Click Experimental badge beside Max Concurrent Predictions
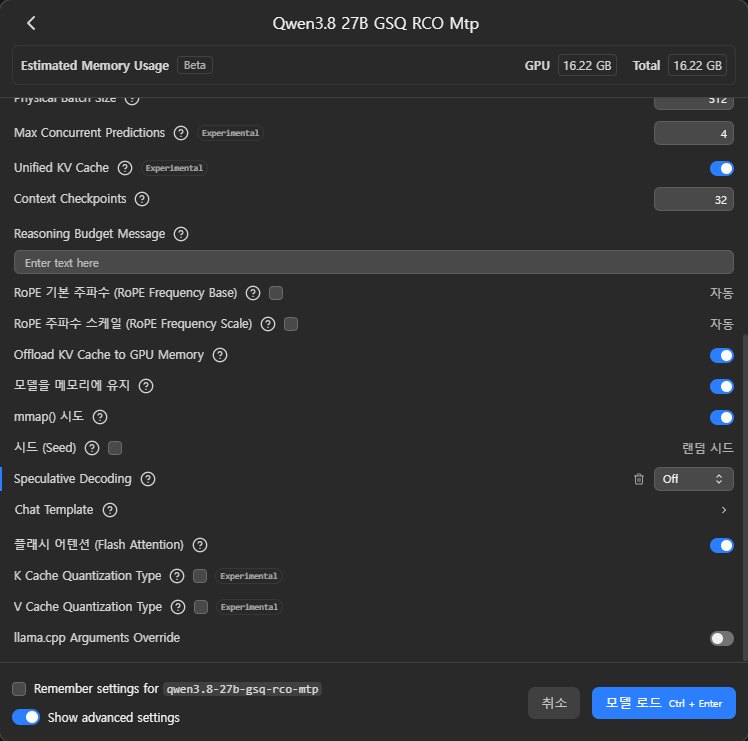Image resolution: width=748 pixels, height=741 pixels. pos(230,133)
